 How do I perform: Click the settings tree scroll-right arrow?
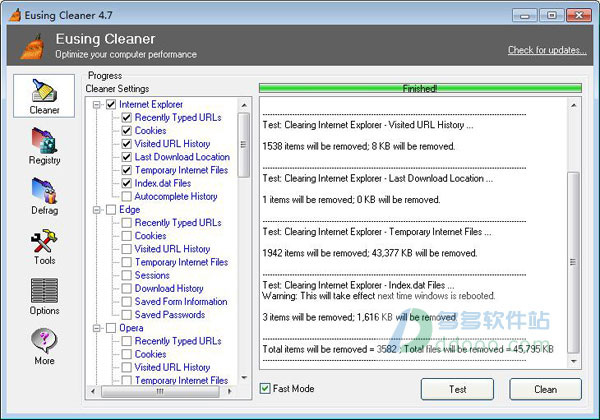tap(229, 391)
